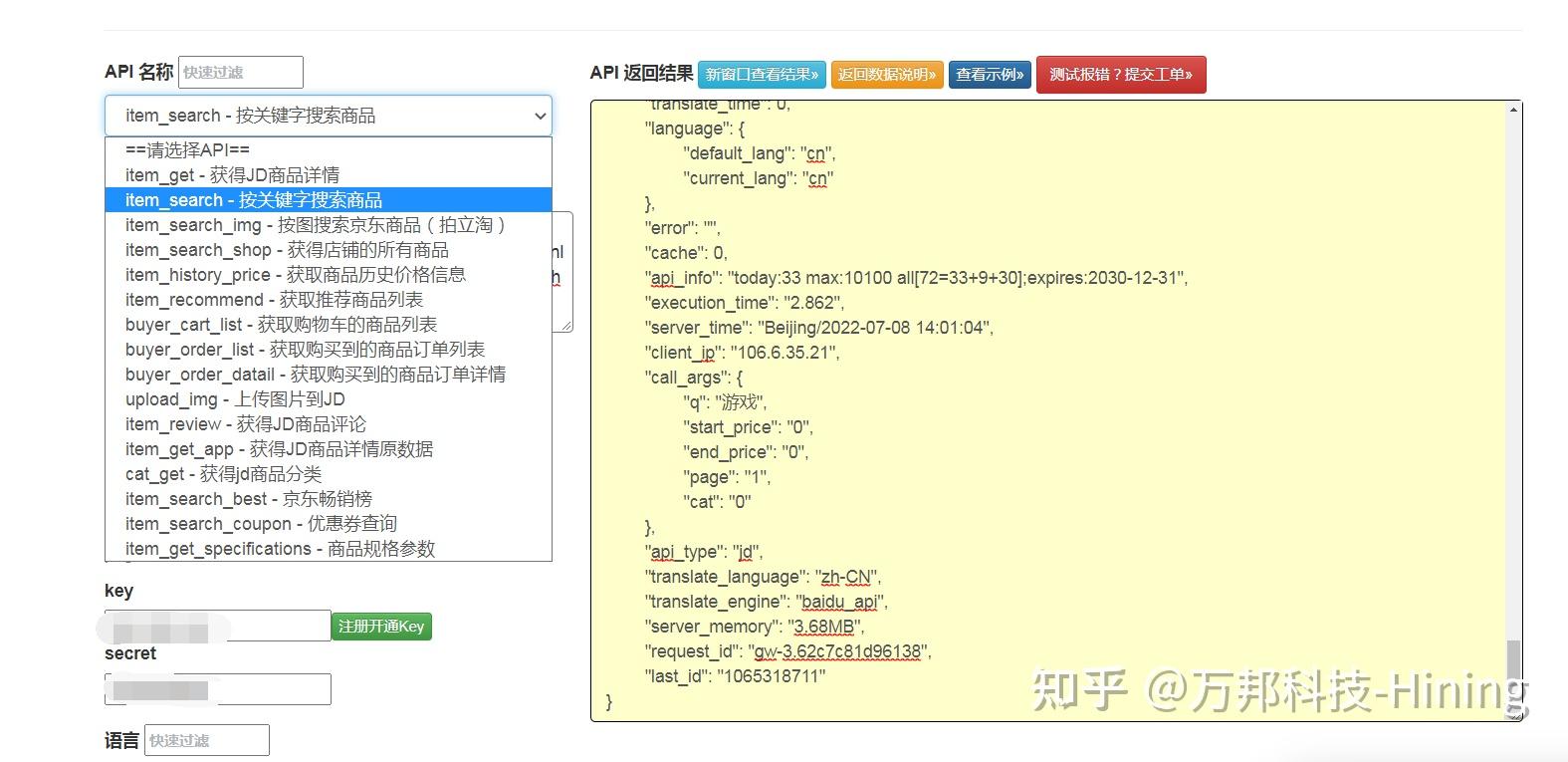Select highlighted item_search - 按关键字搜索商品 option
Screen dimensions: 1568x762
pos(328,200)
